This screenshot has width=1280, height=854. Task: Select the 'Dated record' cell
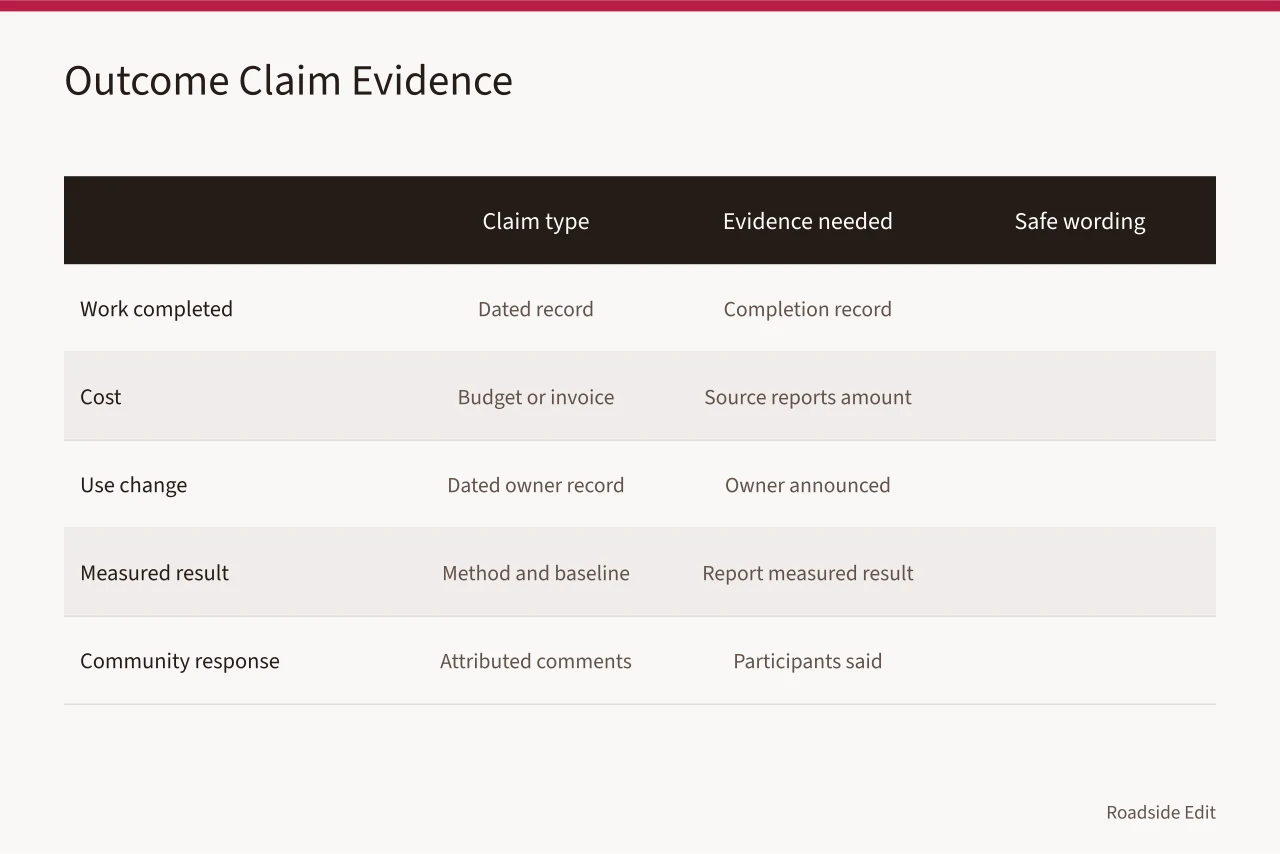(x=536, y=309)
